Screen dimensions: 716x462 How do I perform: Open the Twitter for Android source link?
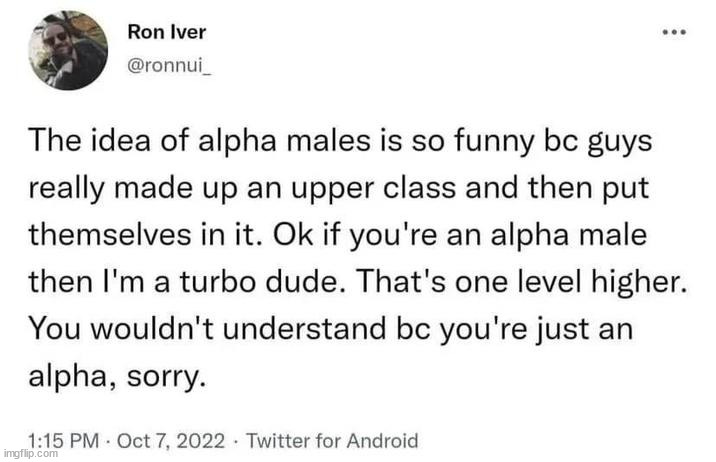tap(332, 441)
